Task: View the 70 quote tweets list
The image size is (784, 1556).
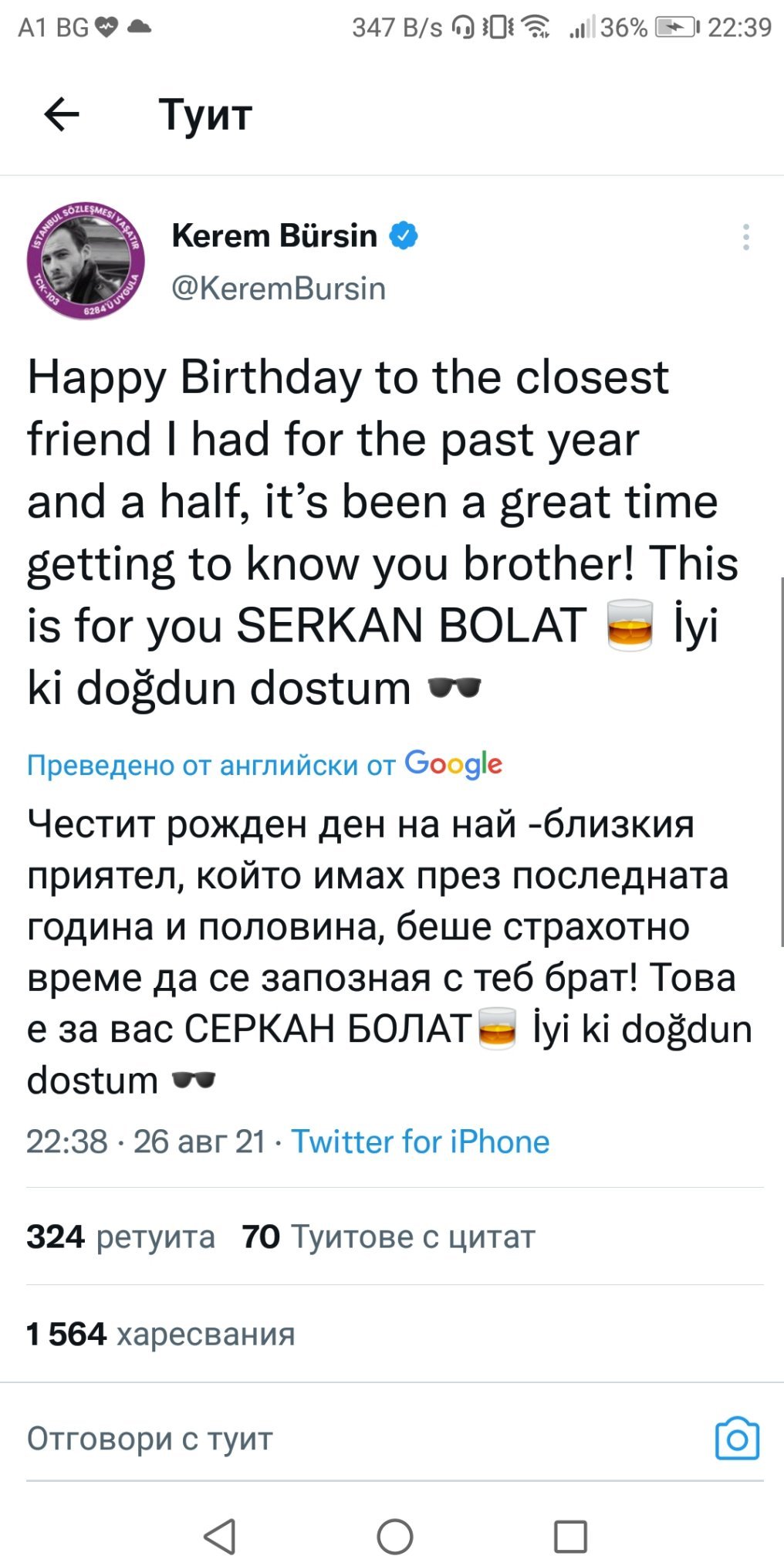Action: tap(388, 1236)
